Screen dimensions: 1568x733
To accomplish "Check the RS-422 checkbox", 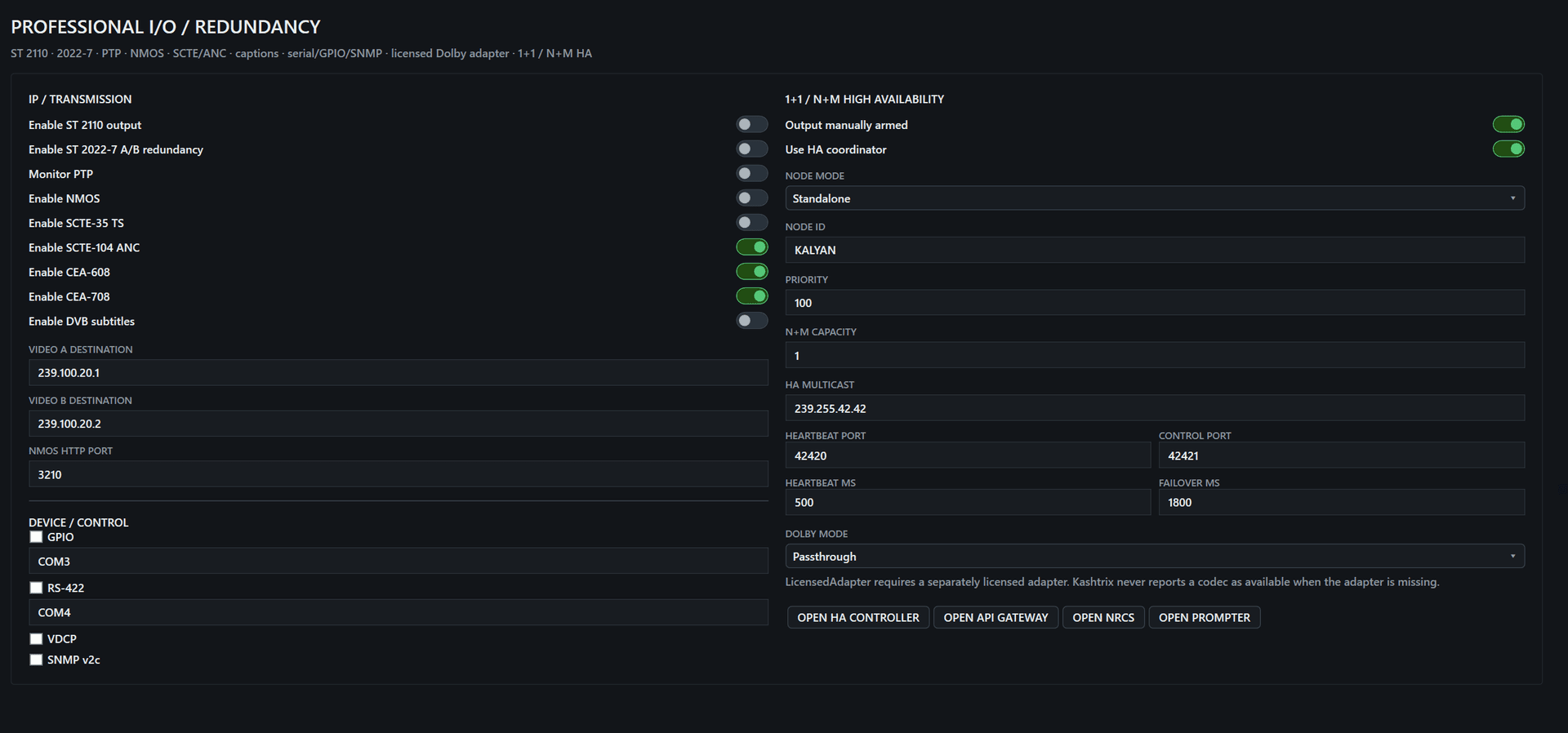I will click(x=36, y=588).
